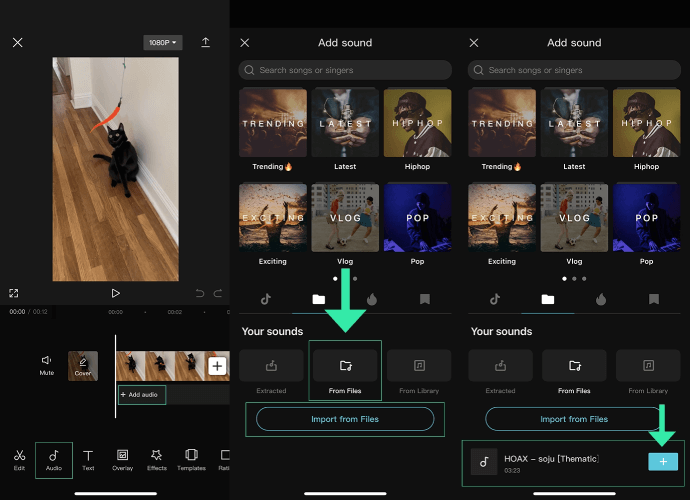This screenshot has height=500, width=690.
Task: Select From Files option in middle screen
Action: (345, 371)
